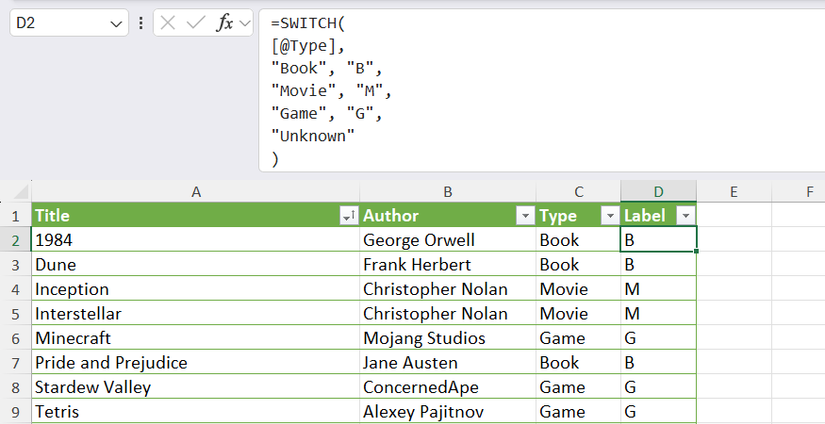Image resolution: width=825 pixels, height=424 pixels.
Task: Cancel formula entry with the X icon
Action: 167,23
